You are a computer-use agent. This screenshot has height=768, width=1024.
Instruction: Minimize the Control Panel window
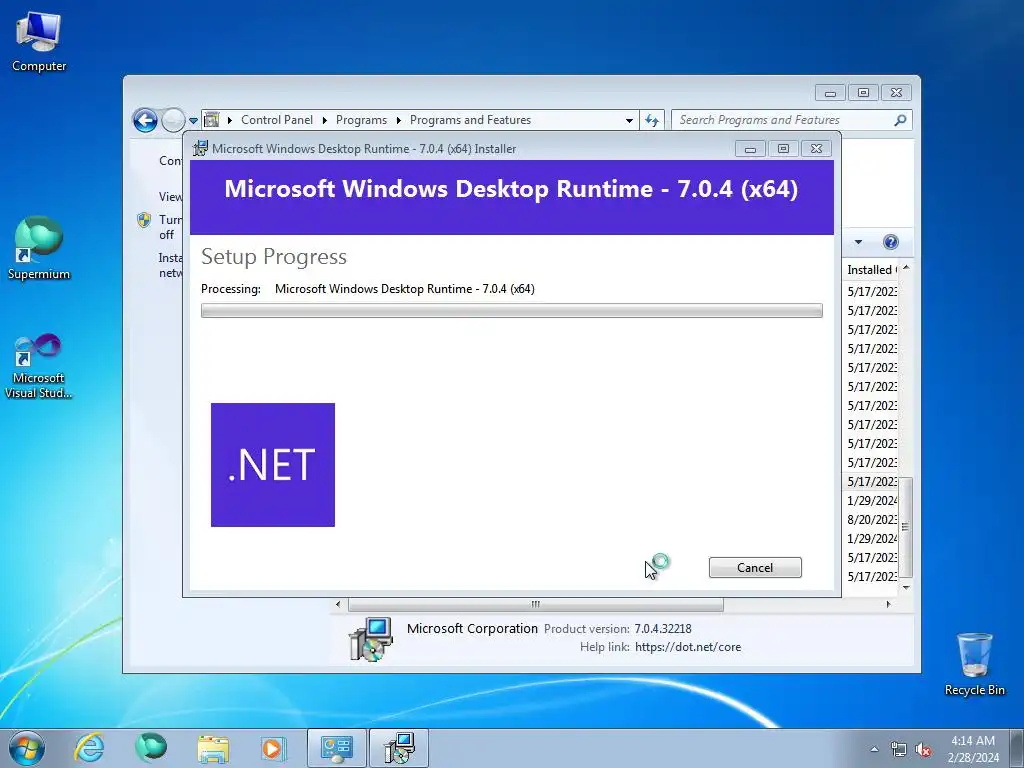point(830,93)
